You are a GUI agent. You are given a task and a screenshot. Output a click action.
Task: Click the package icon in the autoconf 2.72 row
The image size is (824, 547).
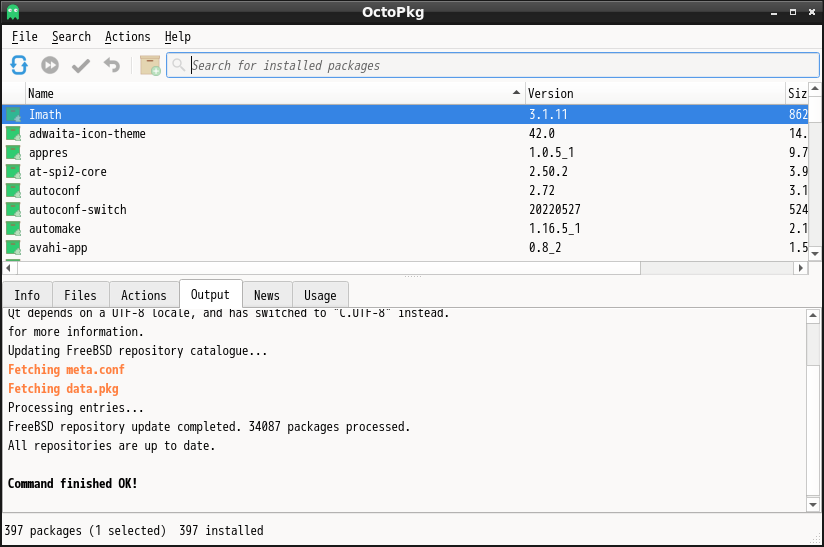[13, 191]
